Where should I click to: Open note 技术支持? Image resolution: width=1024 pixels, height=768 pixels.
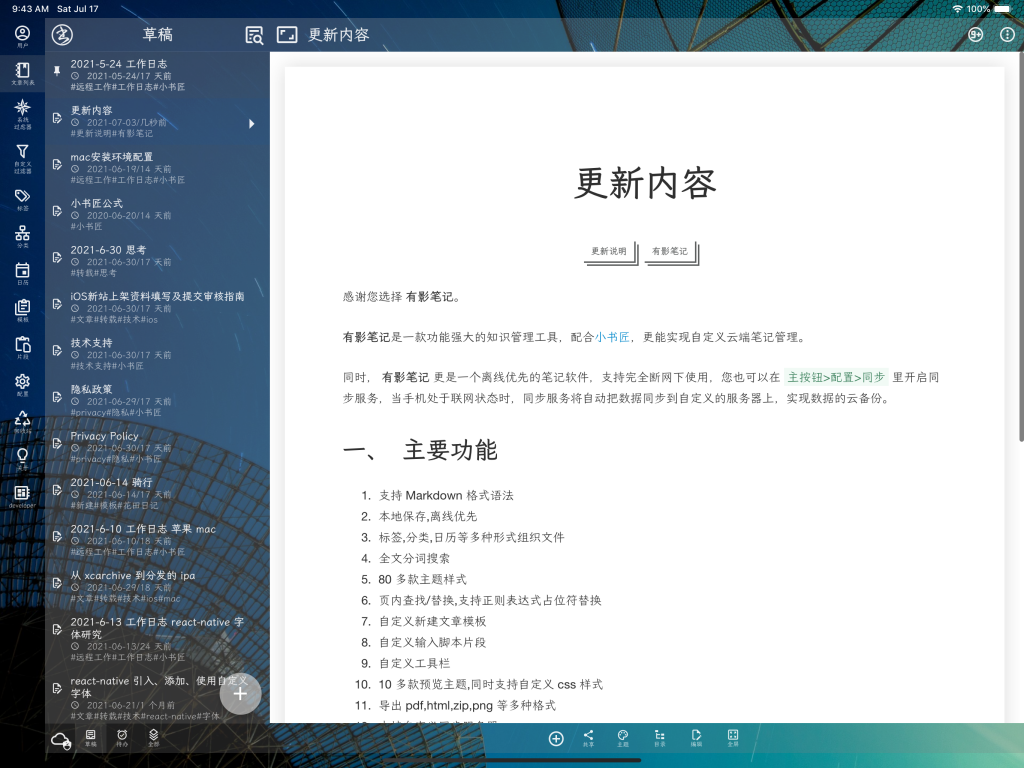[157, 353]
